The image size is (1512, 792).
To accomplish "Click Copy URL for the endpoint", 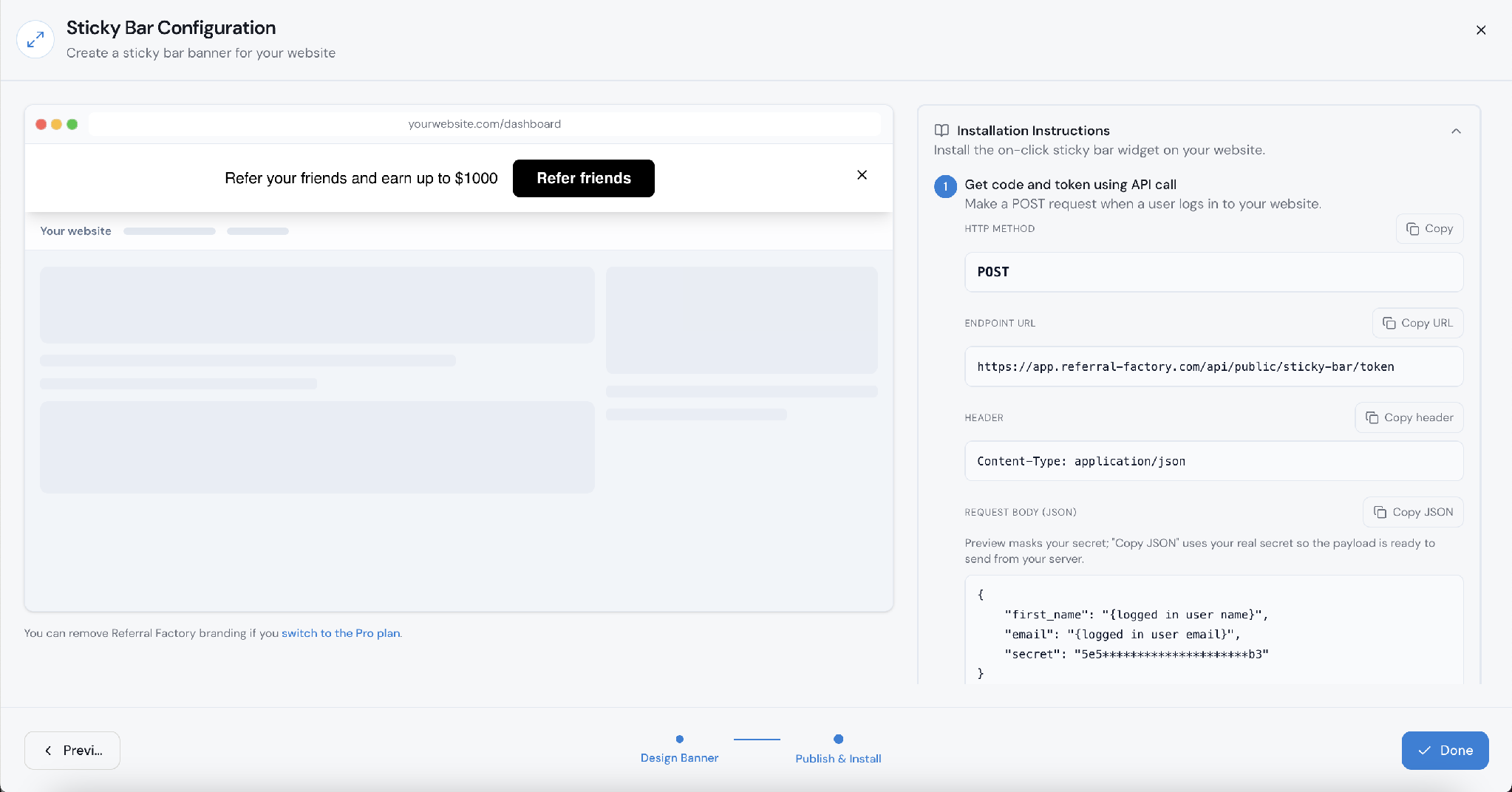I will [1417, 324].
